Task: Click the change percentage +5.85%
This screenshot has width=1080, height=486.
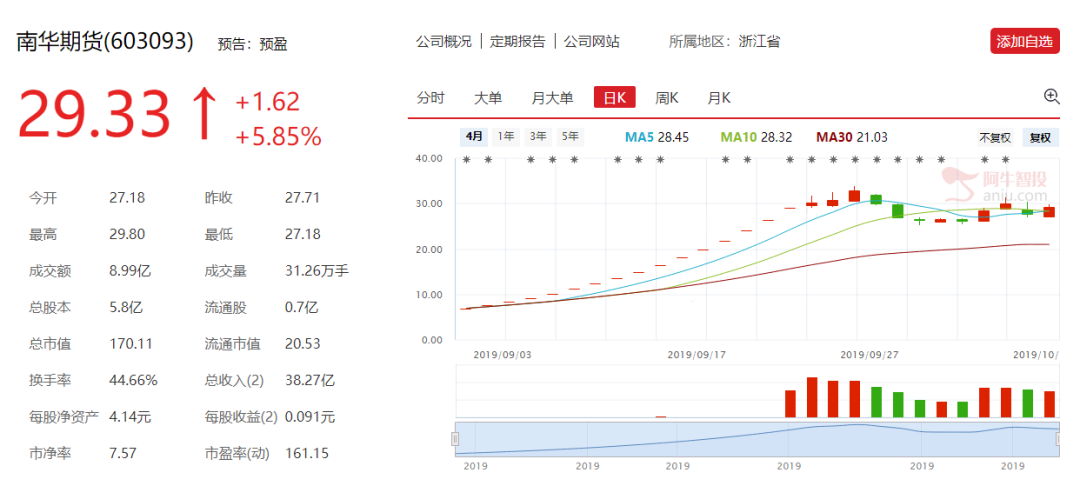Action: pyautogui.click(x=279, y=137)
